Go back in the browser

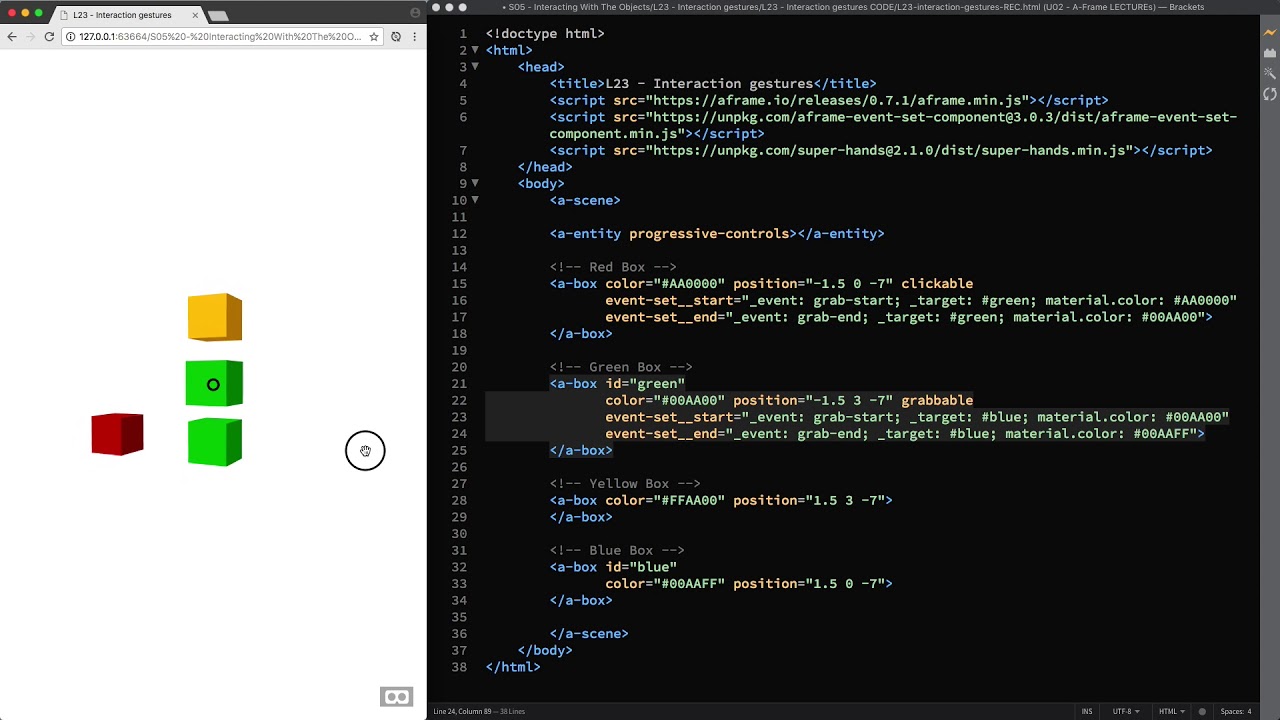pos(12,37)
